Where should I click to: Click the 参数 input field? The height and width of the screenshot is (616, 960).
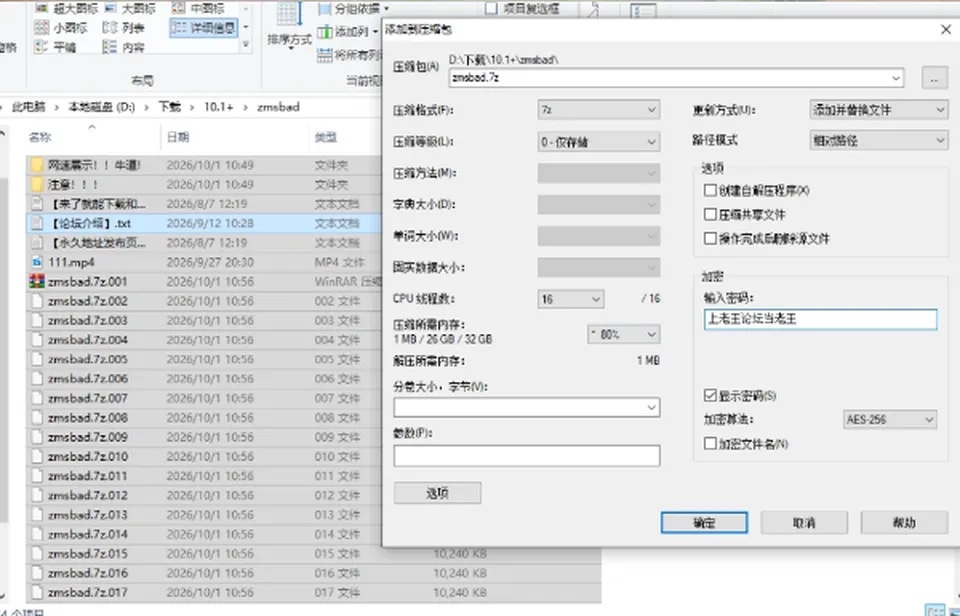pyautogui.click(x=527, y=456)
